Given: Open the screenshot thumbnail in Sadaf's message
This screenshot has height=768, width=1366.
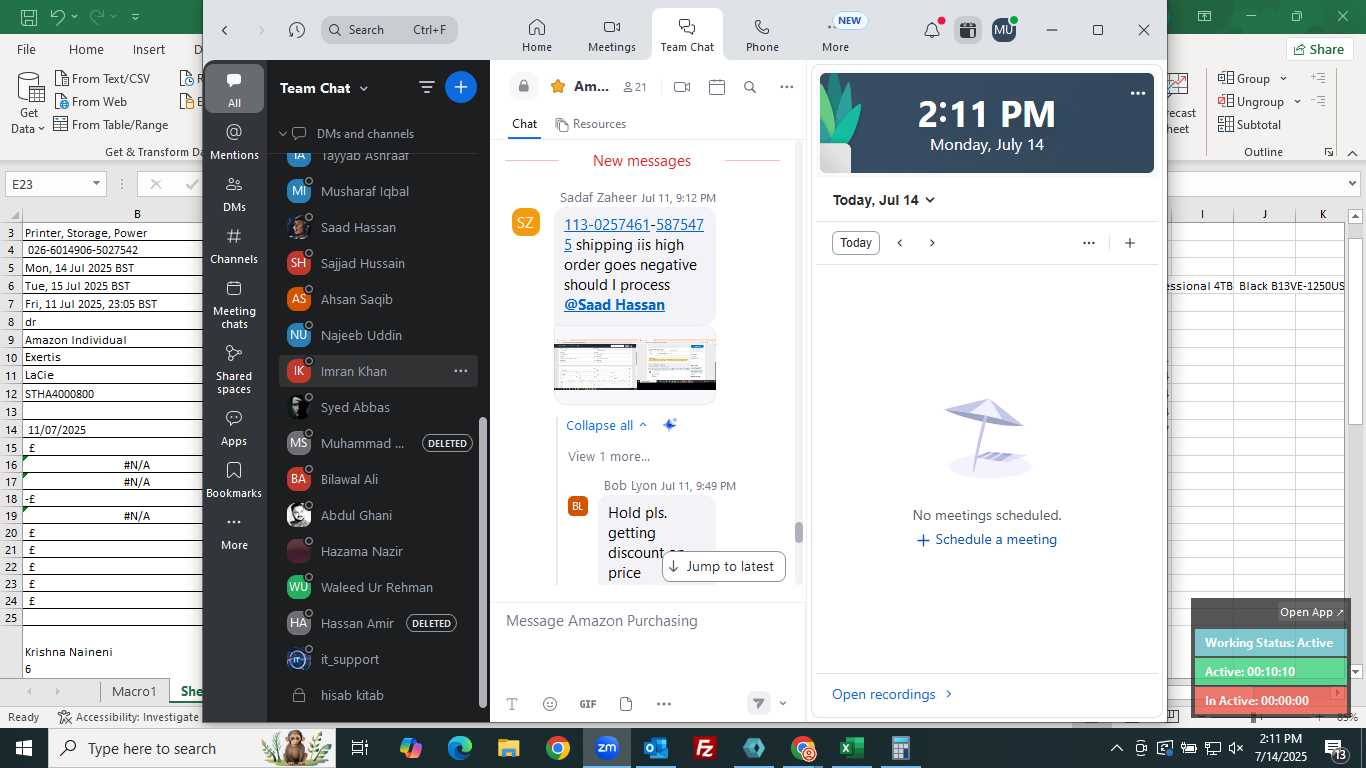Looking at the screenshot, I should (635, 364).
